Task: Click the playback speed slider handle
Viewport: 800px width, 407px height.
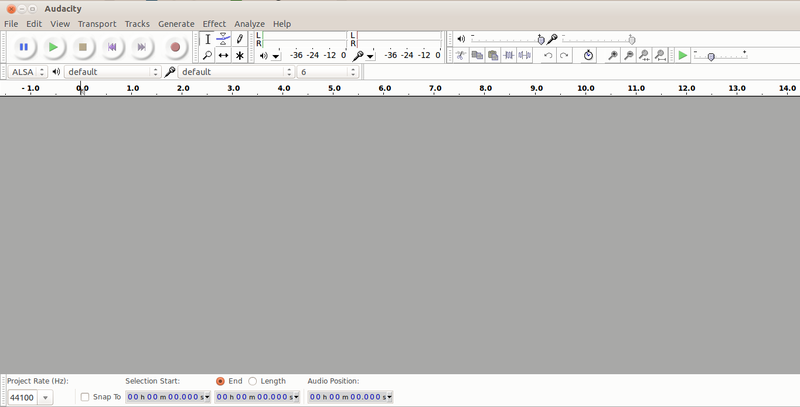Action: click(711, 57)
